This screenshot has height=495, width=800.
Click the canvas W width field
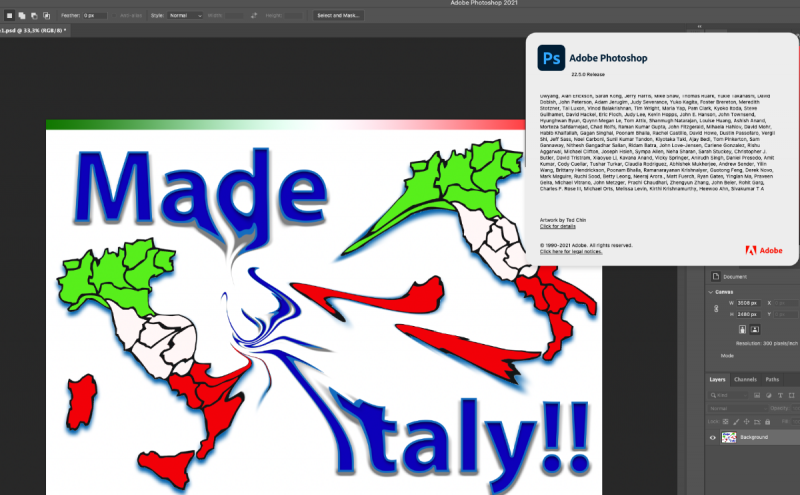click(748, 303)
